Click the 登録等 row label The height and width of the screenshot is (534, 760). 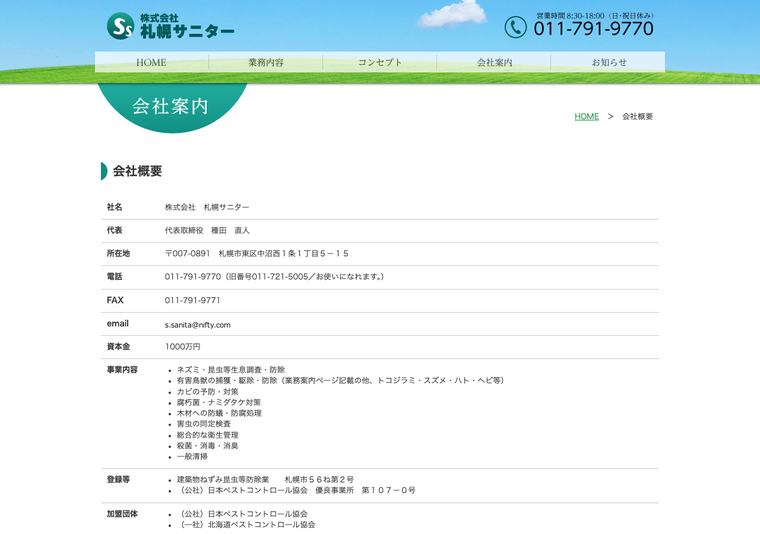[118, 480]
